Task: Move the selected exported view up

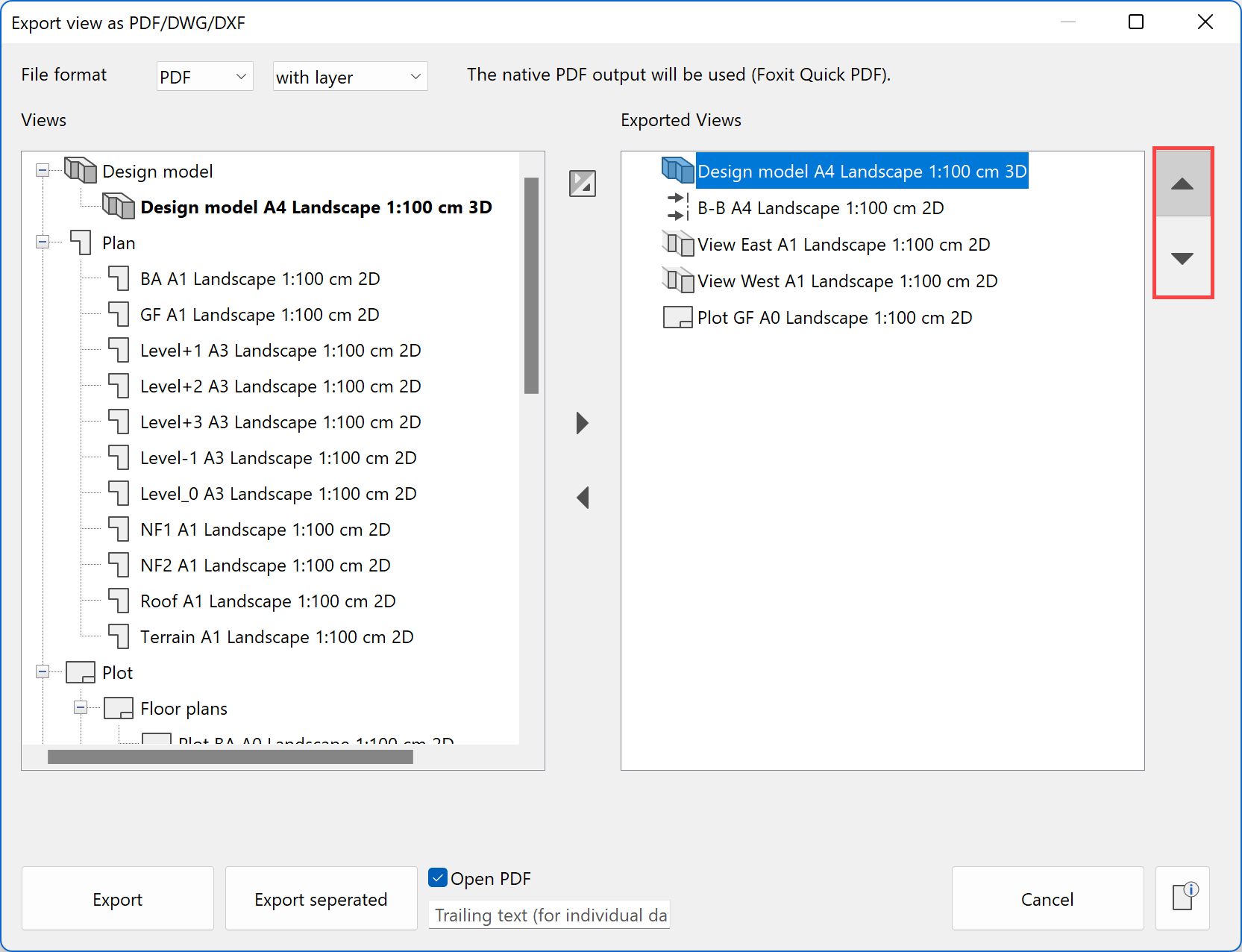Action: pyautogui.click(x=1183, y=183)
